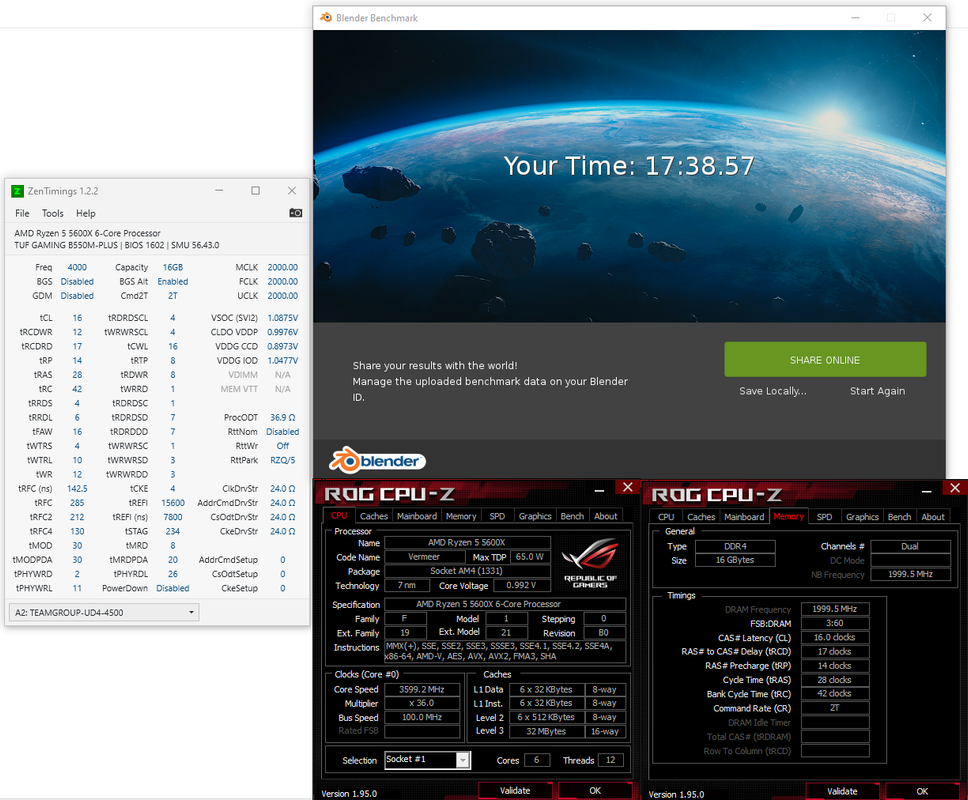Open Graphics tab in right CPU-Z window
Screen dimensions: 968x800
pyautogui.click(x=862, y=517)
